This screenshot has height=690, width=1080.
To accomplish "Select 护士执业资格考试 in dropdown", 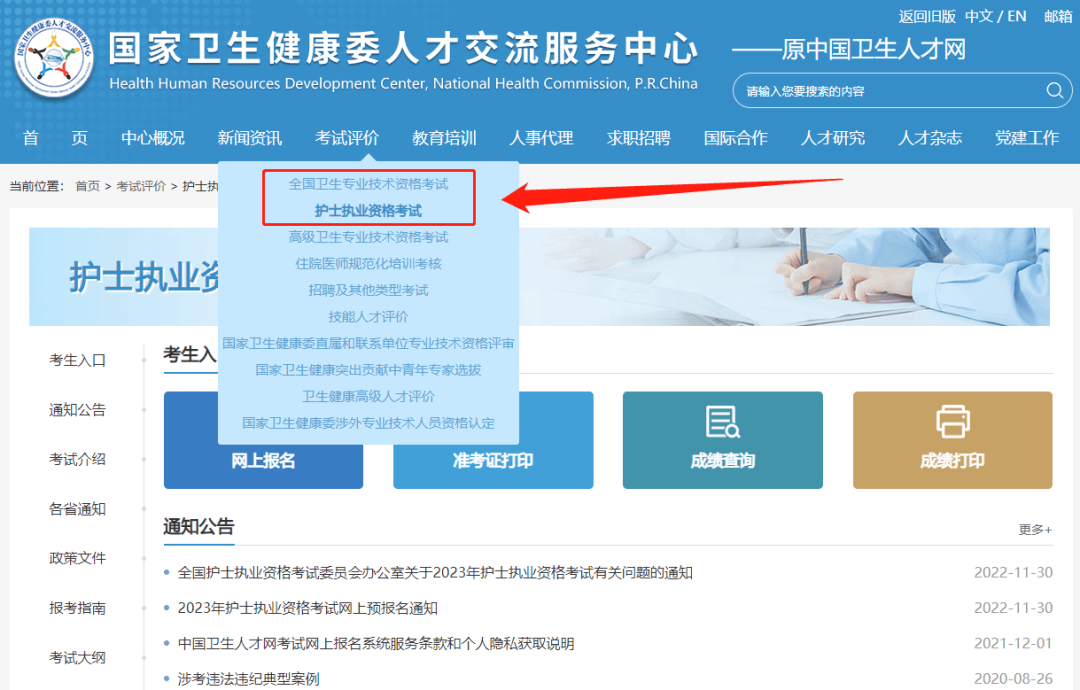I will [368, 211].
